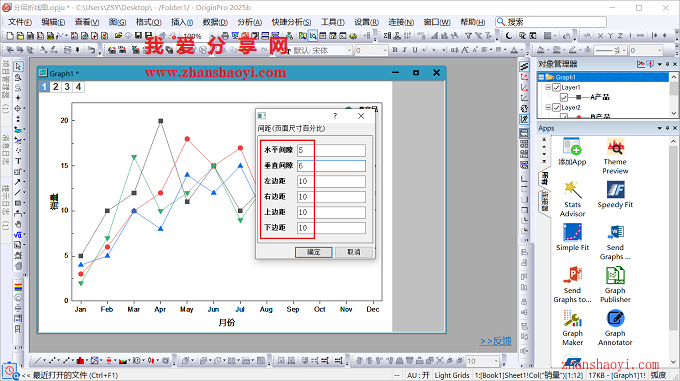Select the Text tool in left toolbar
680x381 pixels.
tap(18, 161)
